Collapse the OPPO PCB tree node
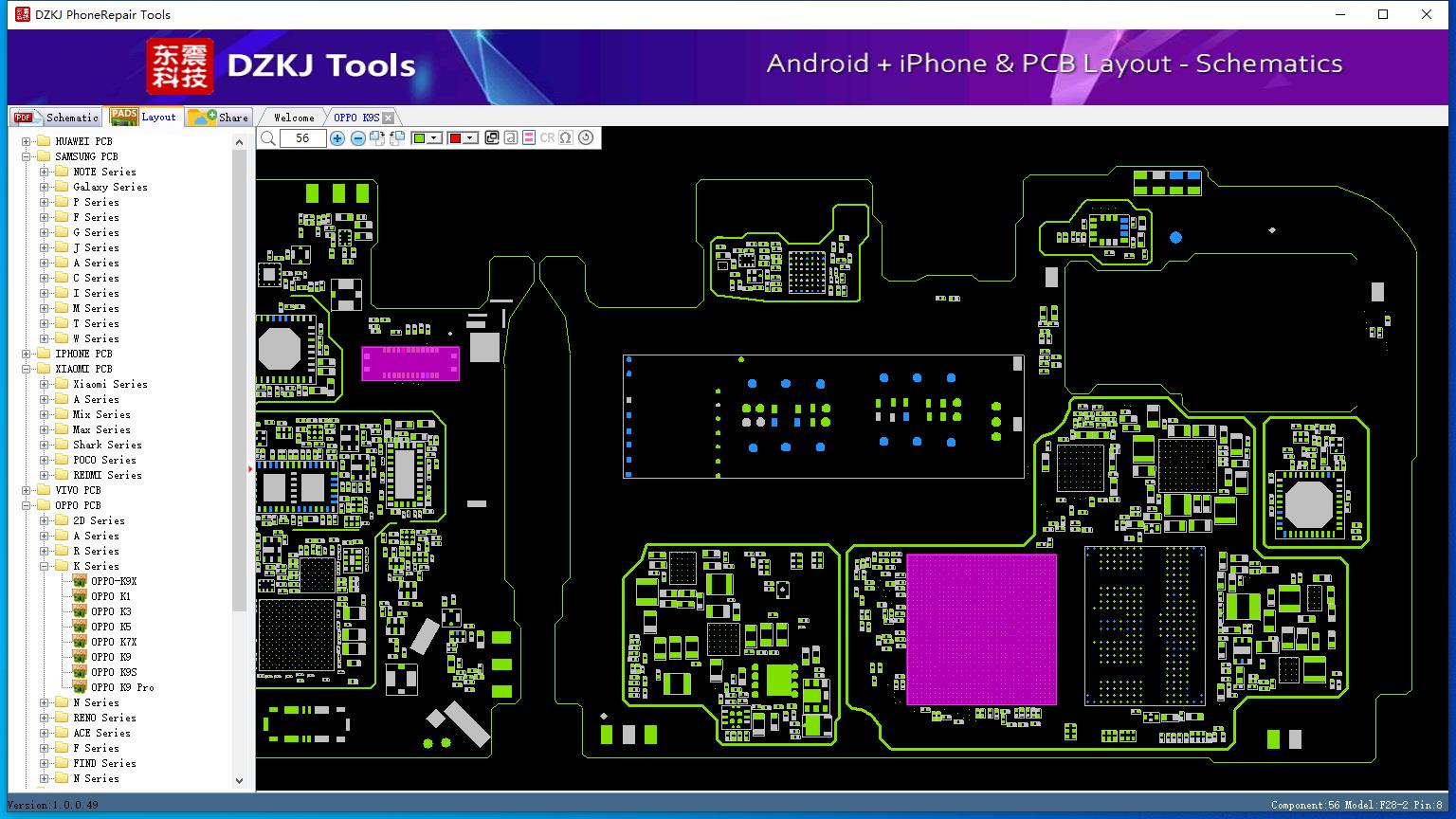The height and width of the screenshot is (819, 1456). 27,505
